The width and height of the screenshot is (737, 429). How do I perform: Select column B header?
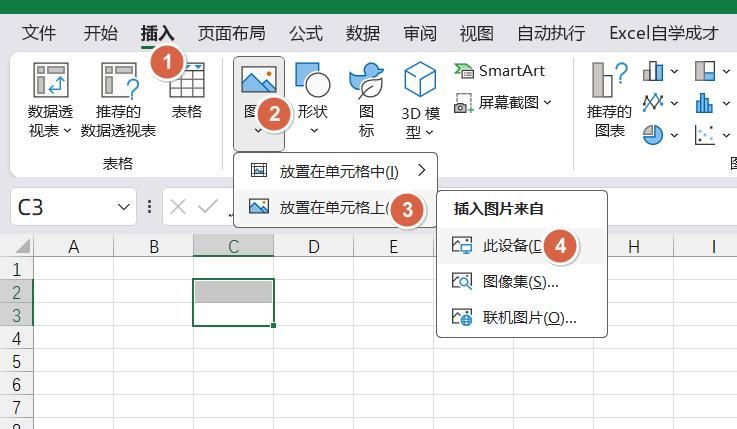[x=154, y=246]
